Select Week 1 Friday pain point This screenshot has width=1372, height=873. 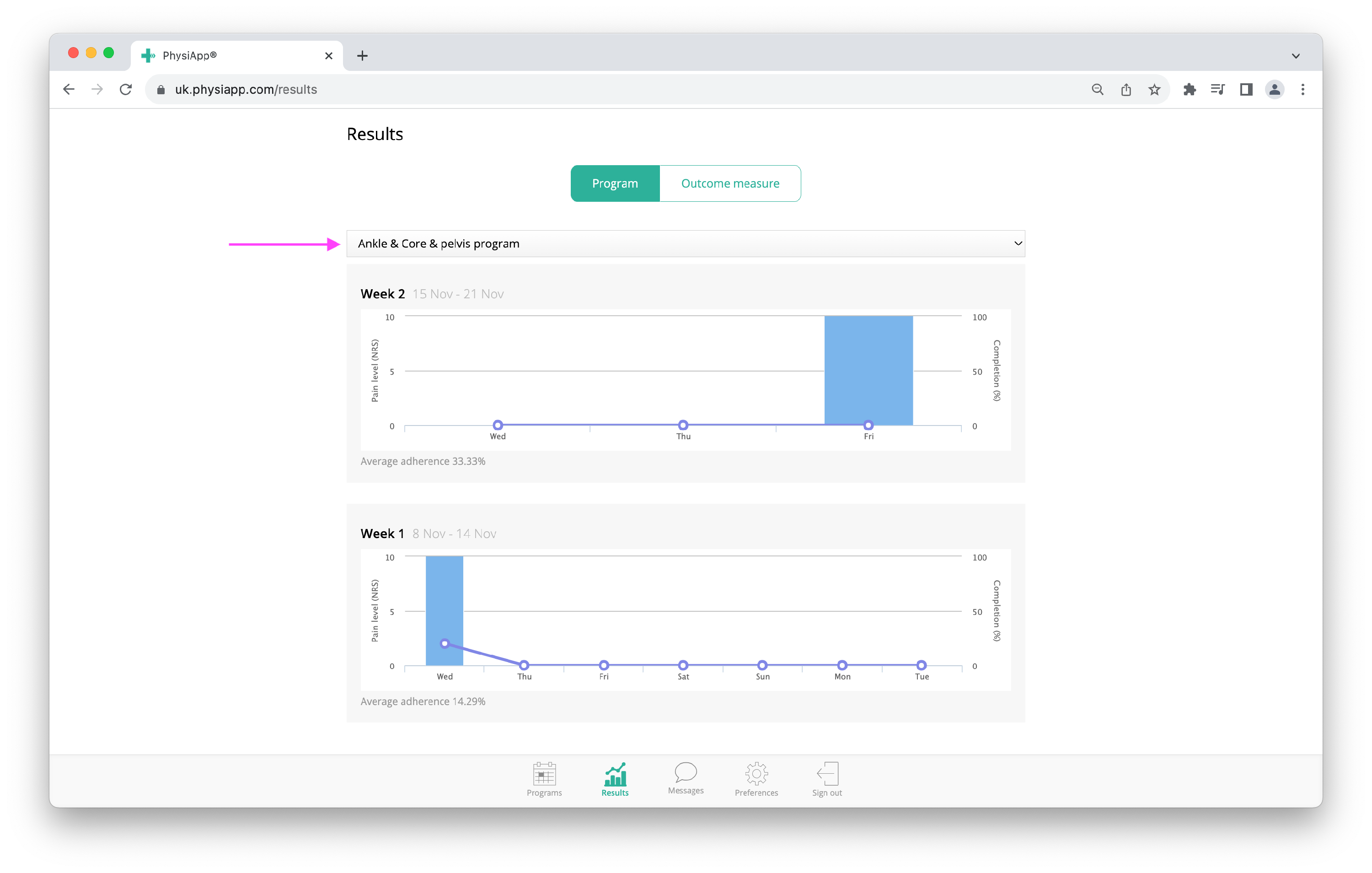pyautogui.click(x=604, y=665)
